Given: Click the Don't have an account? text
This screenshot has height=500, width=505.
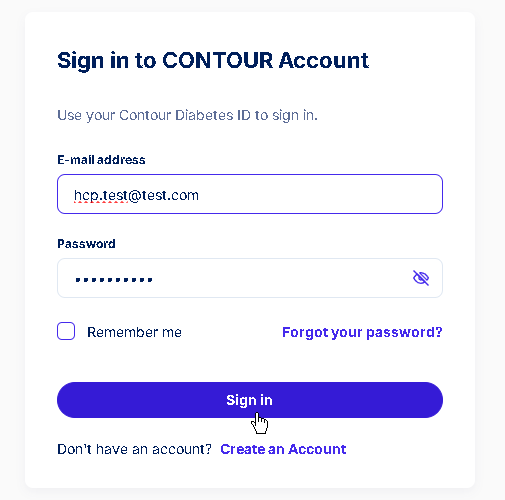Looking at the screenshot, I should [134, 449].
